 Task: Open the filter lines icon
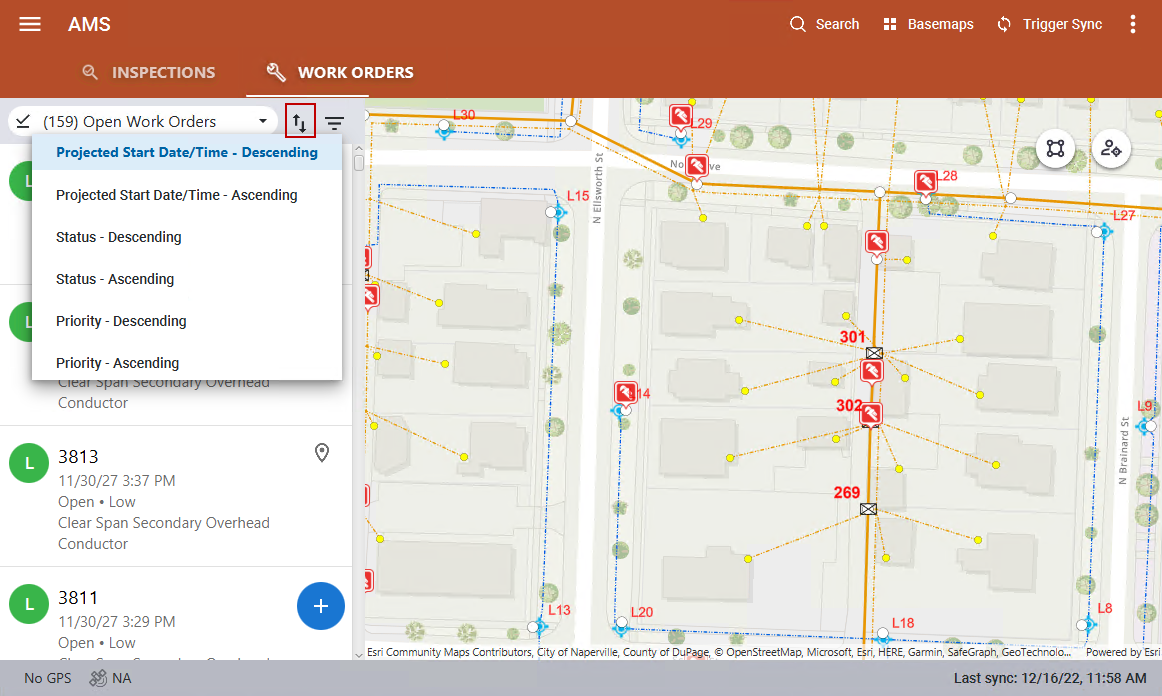coord(334,123)
